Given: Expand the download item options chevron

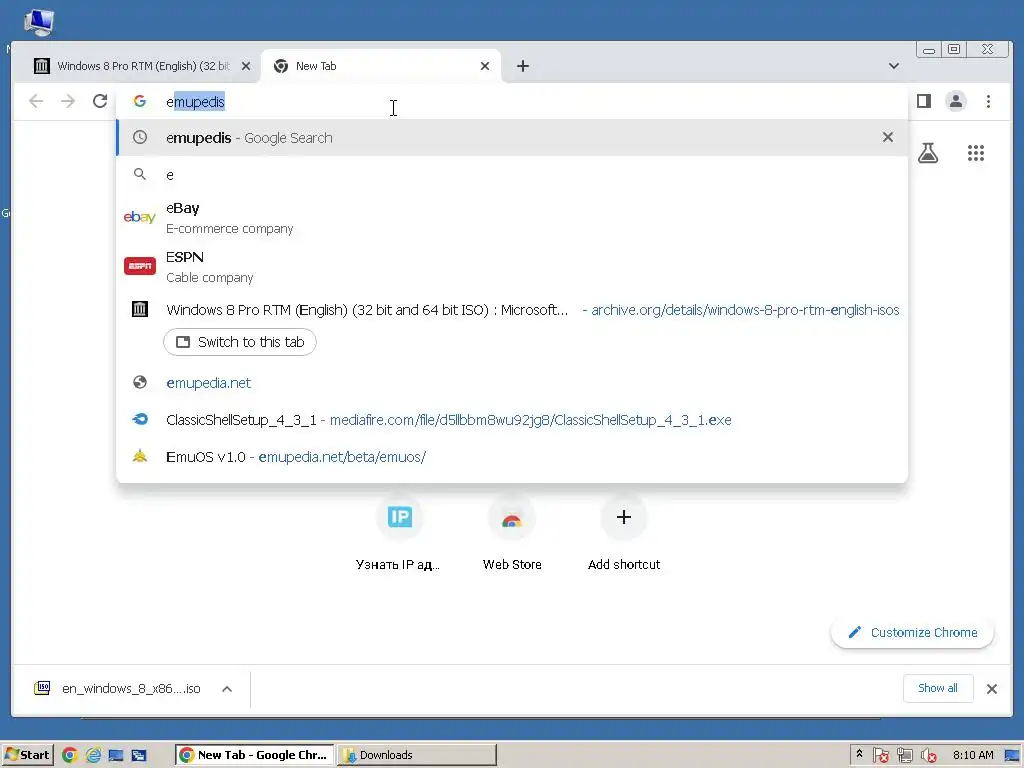Looking at the screenshot, I should (x=227, y=689).
